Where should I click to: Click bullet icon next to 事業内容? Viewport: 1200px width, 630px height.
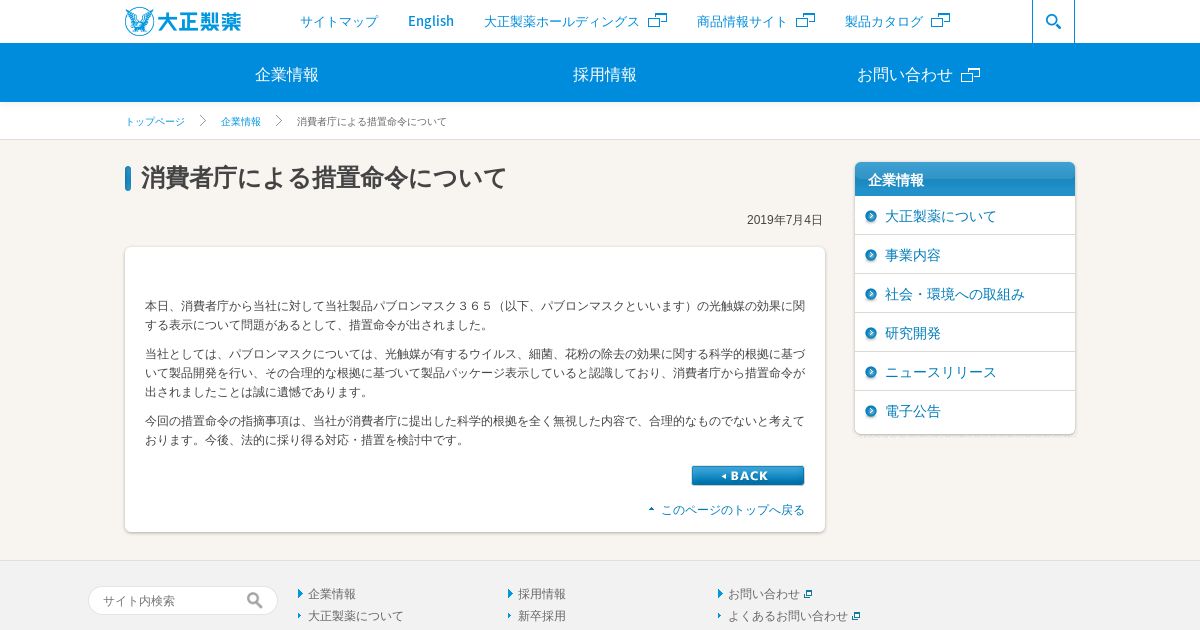871,255
